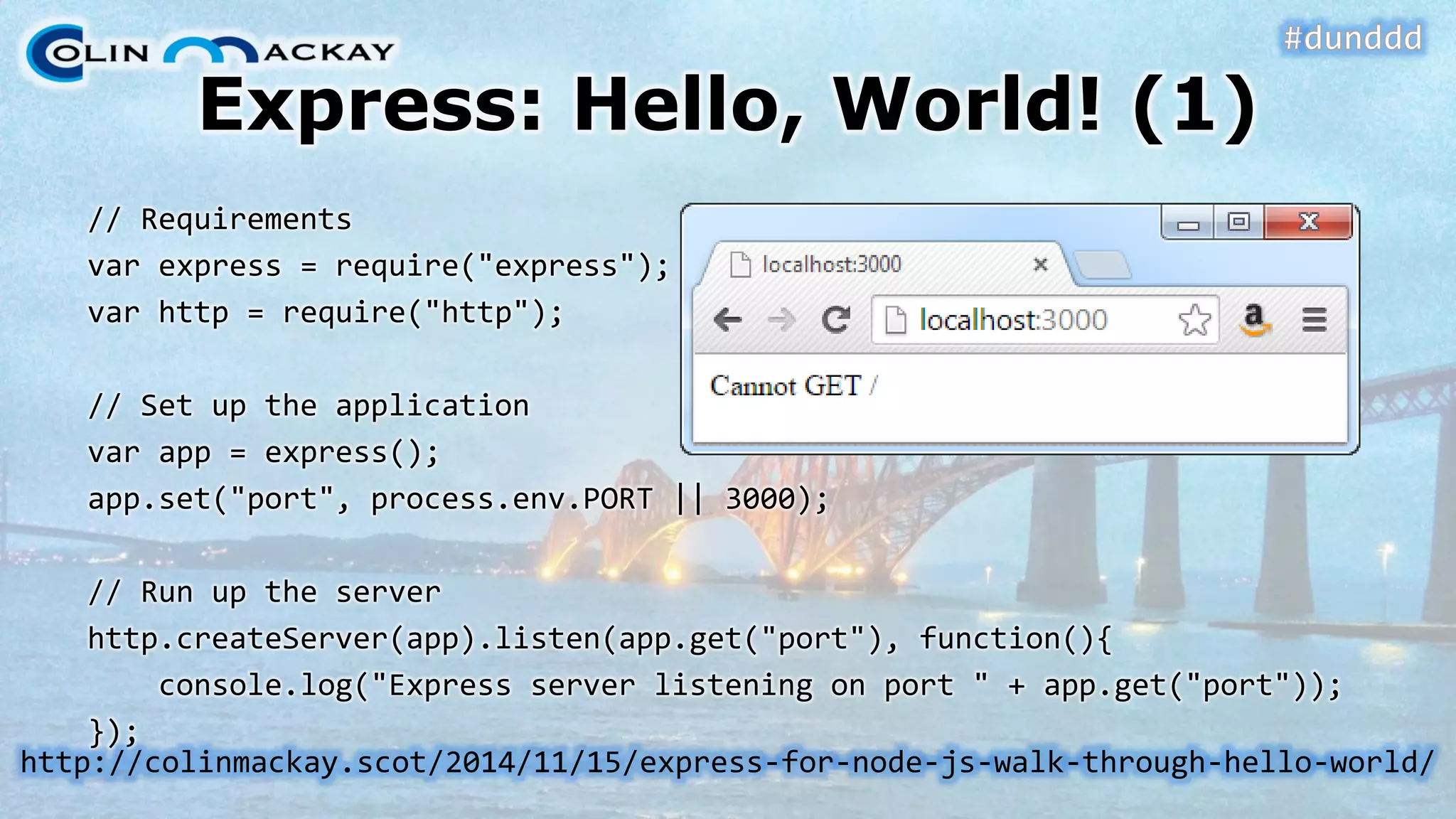Open a new browser tab
The image size is (1456, 819).
1102,265
